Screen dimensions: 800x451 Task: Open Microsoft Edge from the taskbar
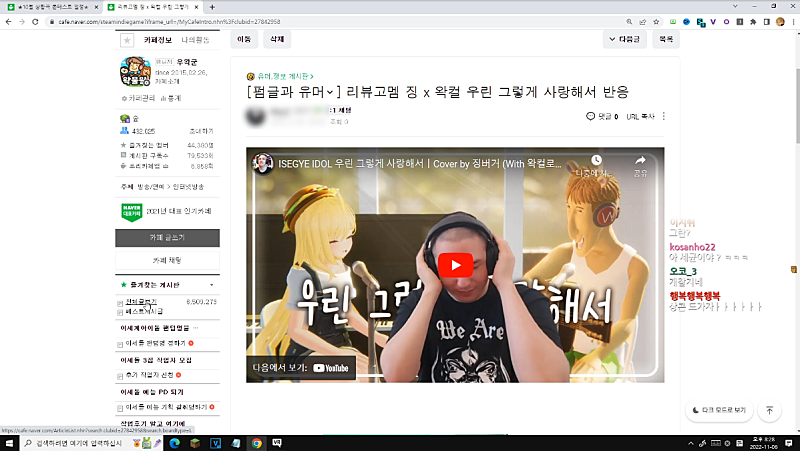click(173, 442)
